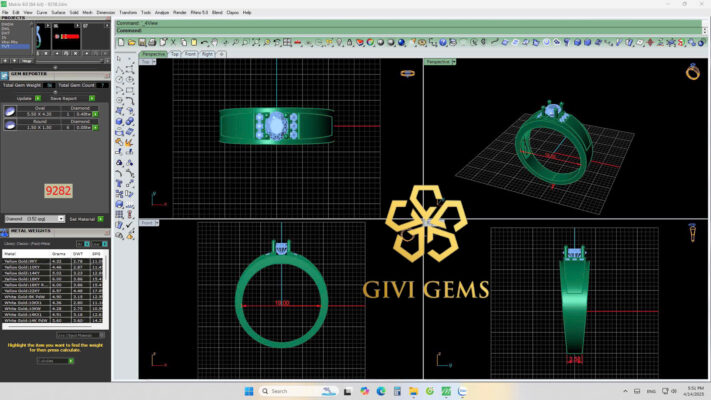Image resolution: width=711 pixels, height=400 pixels.
Task: Click the oval gem thumbnail
Action: tap(10, 111)
